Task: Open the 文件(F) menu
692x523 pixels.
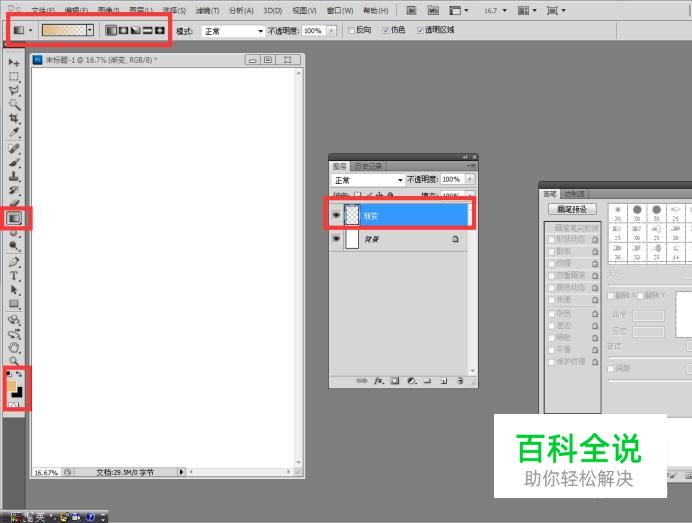Action: [43, 10]
